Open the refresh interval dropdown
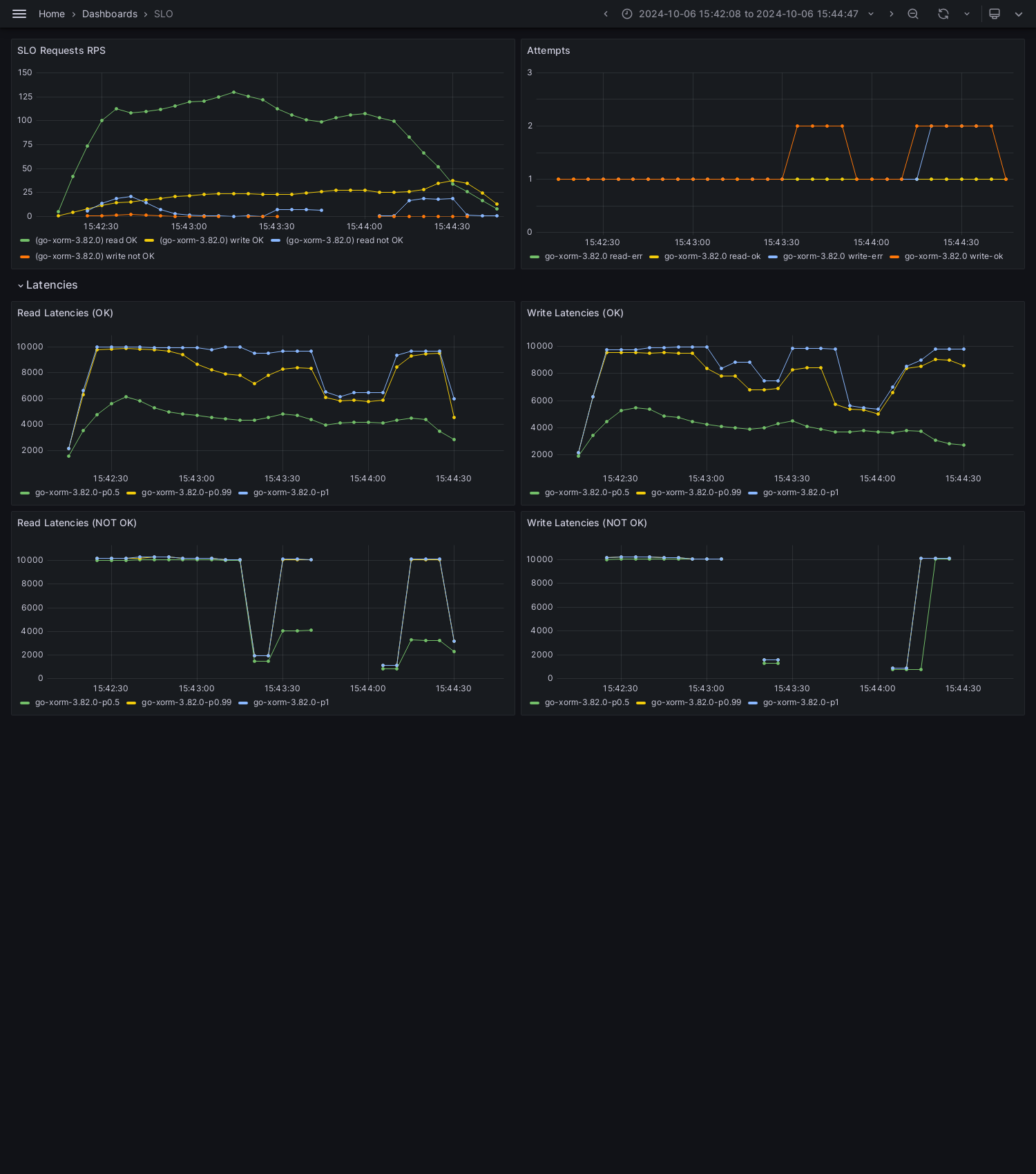Viewport: 1036px width, 1174px height. (x=967, y=14)
